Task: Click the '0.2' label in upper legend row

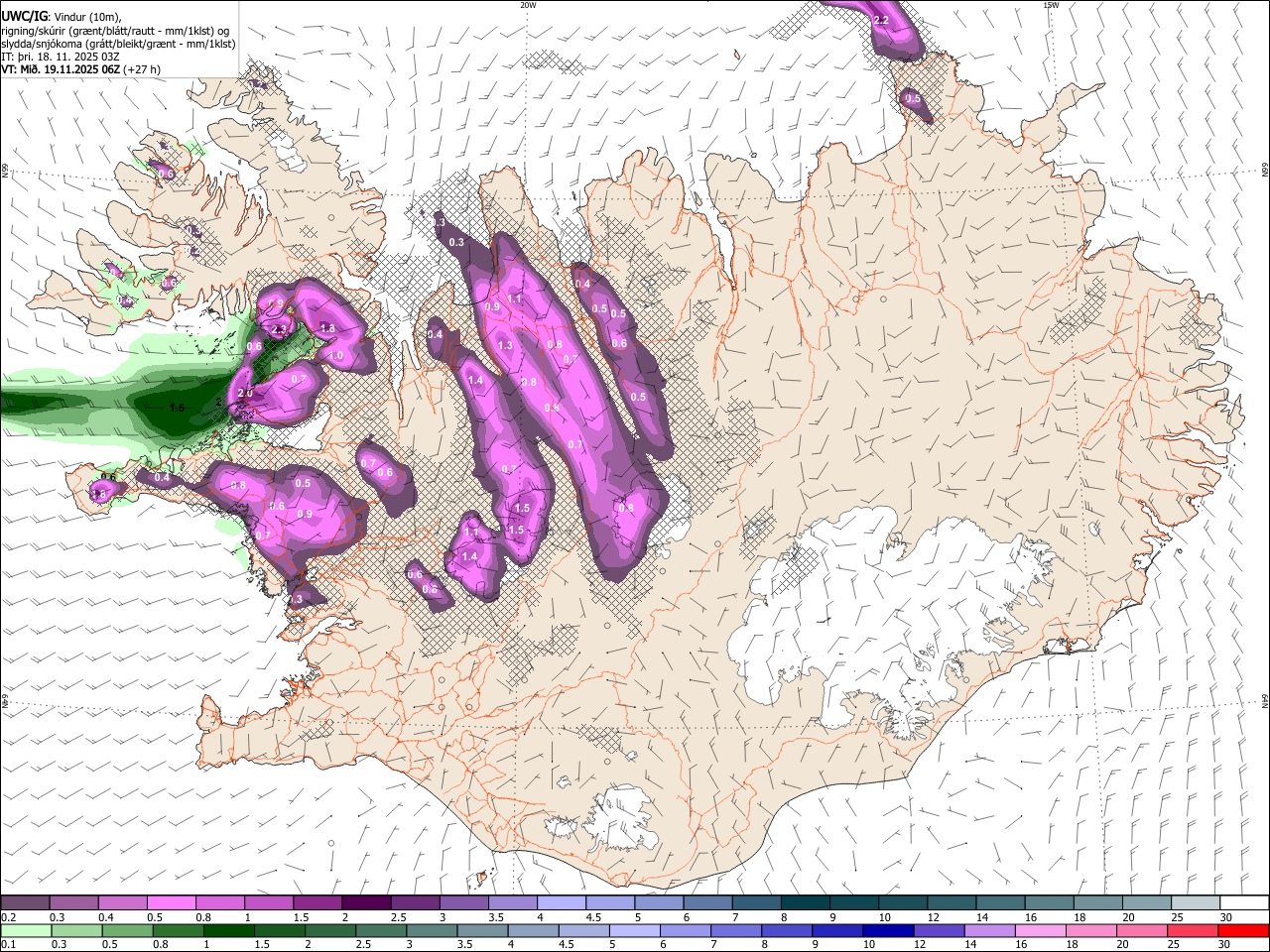Action: [9, 917]
